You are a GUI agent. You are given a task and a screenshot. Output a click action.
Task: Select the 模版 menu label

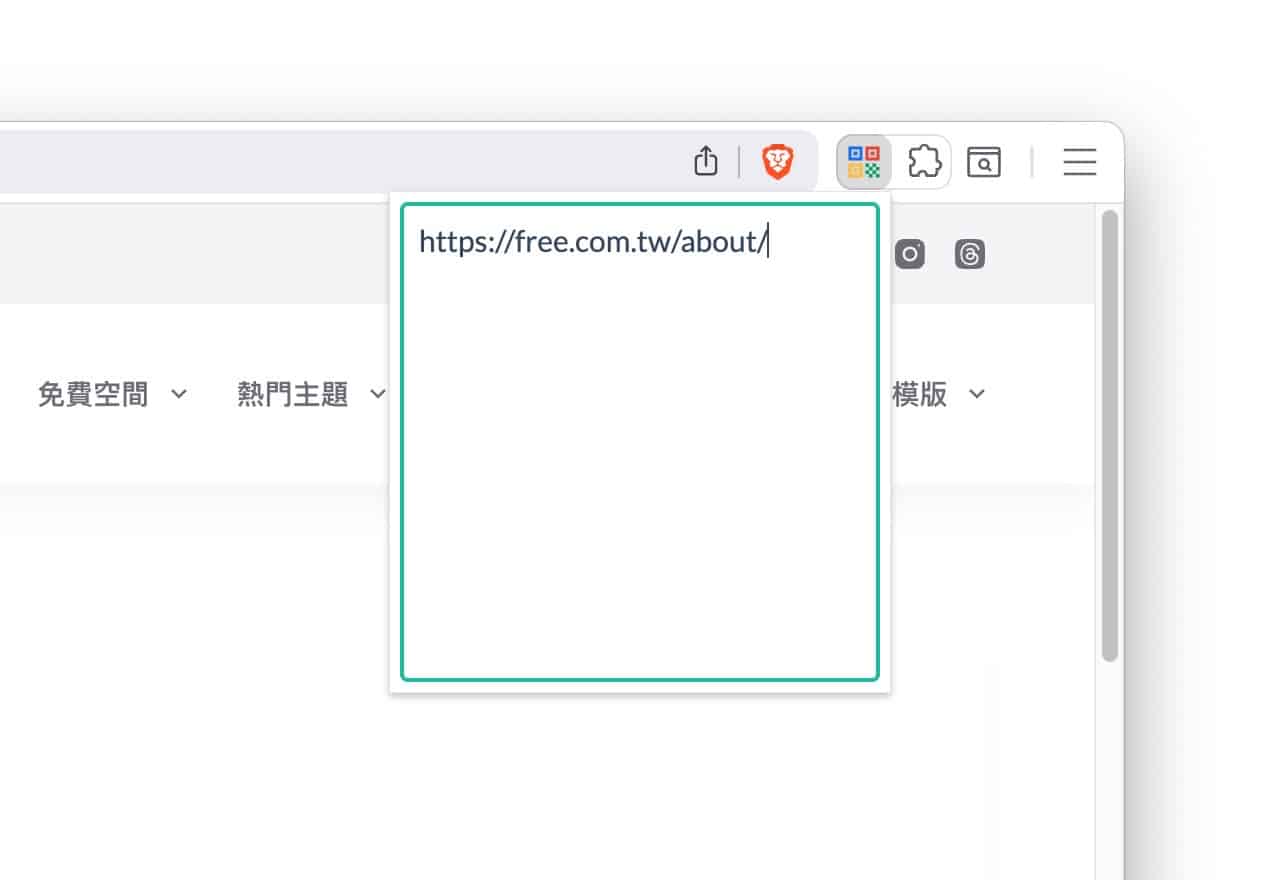[x=920, y=395]
